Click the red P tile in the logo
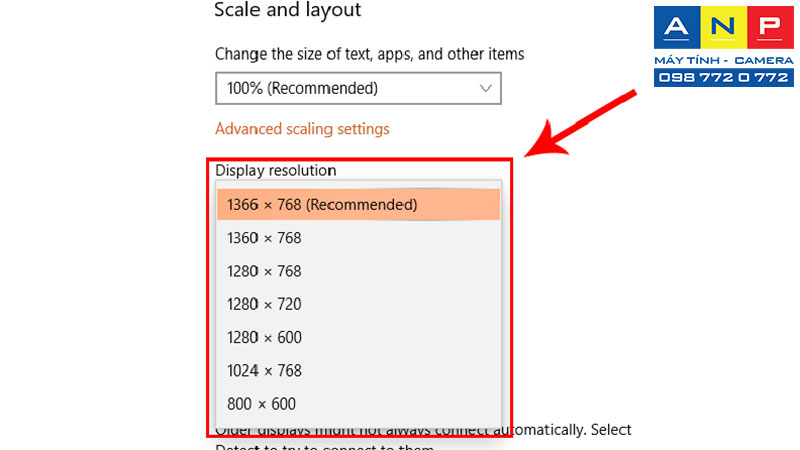800x450 pixels. pyautogui.click(x=770, y=27)
